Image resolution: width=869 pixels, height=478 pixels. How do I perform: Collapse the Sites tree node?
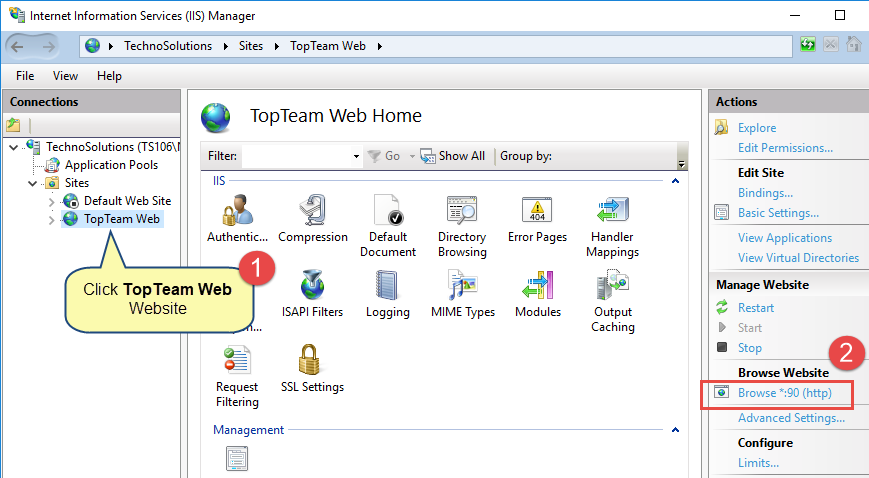[x=33, y=184]
